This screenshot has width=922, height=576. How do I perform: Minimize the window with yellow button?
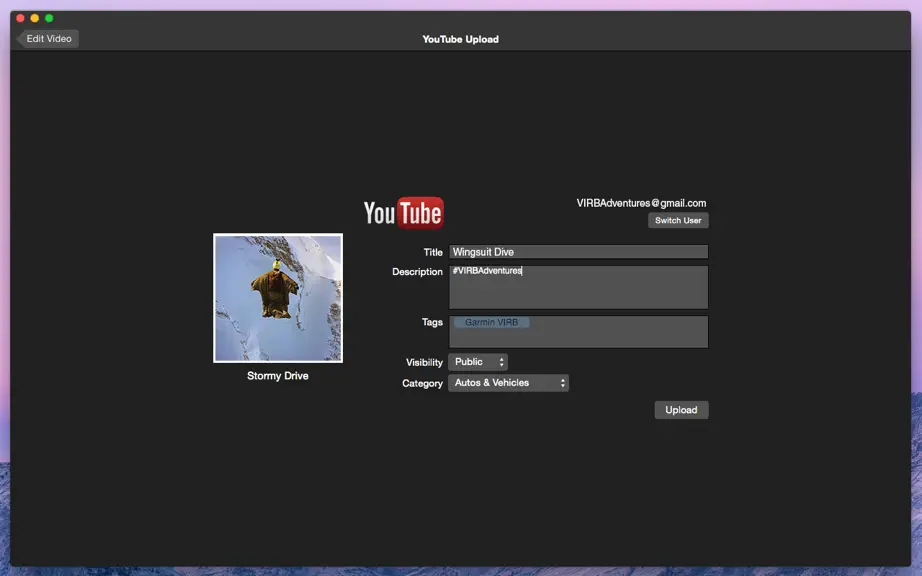[x=35, y=18]
